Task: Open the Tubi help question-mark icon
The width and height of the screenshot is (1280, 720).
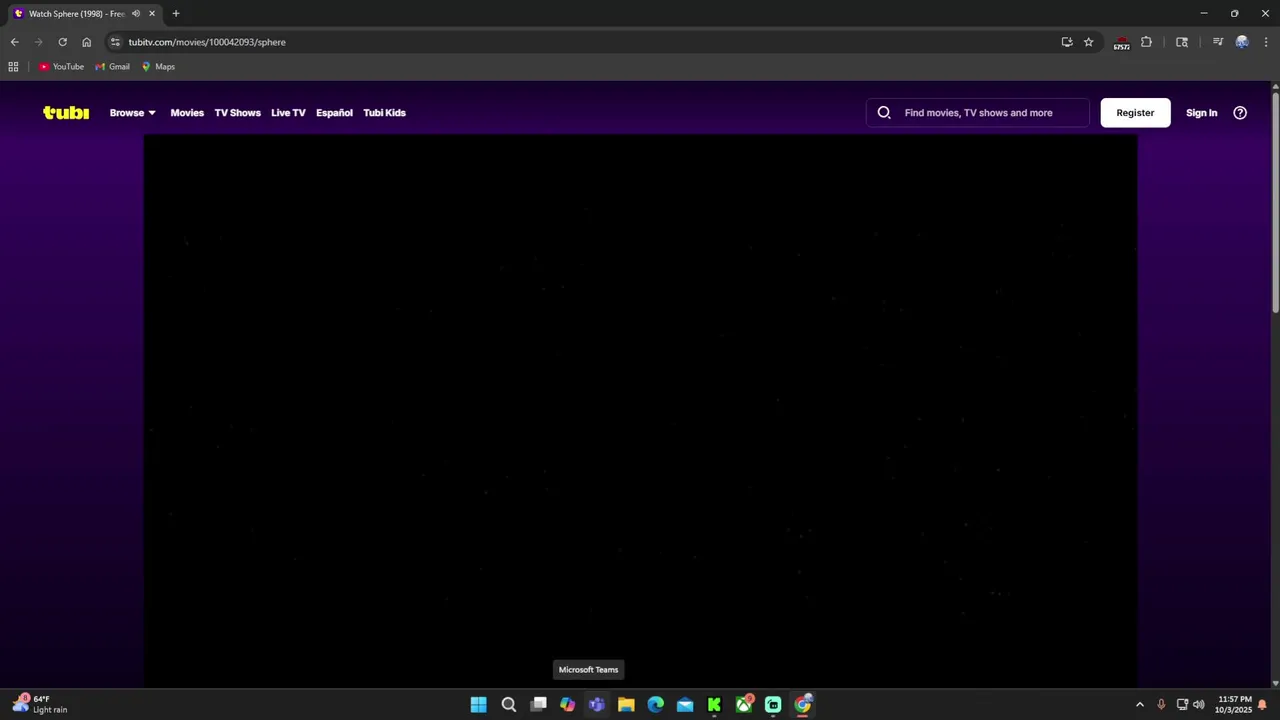Action: pyautogui.click(x=1240, y=113)
